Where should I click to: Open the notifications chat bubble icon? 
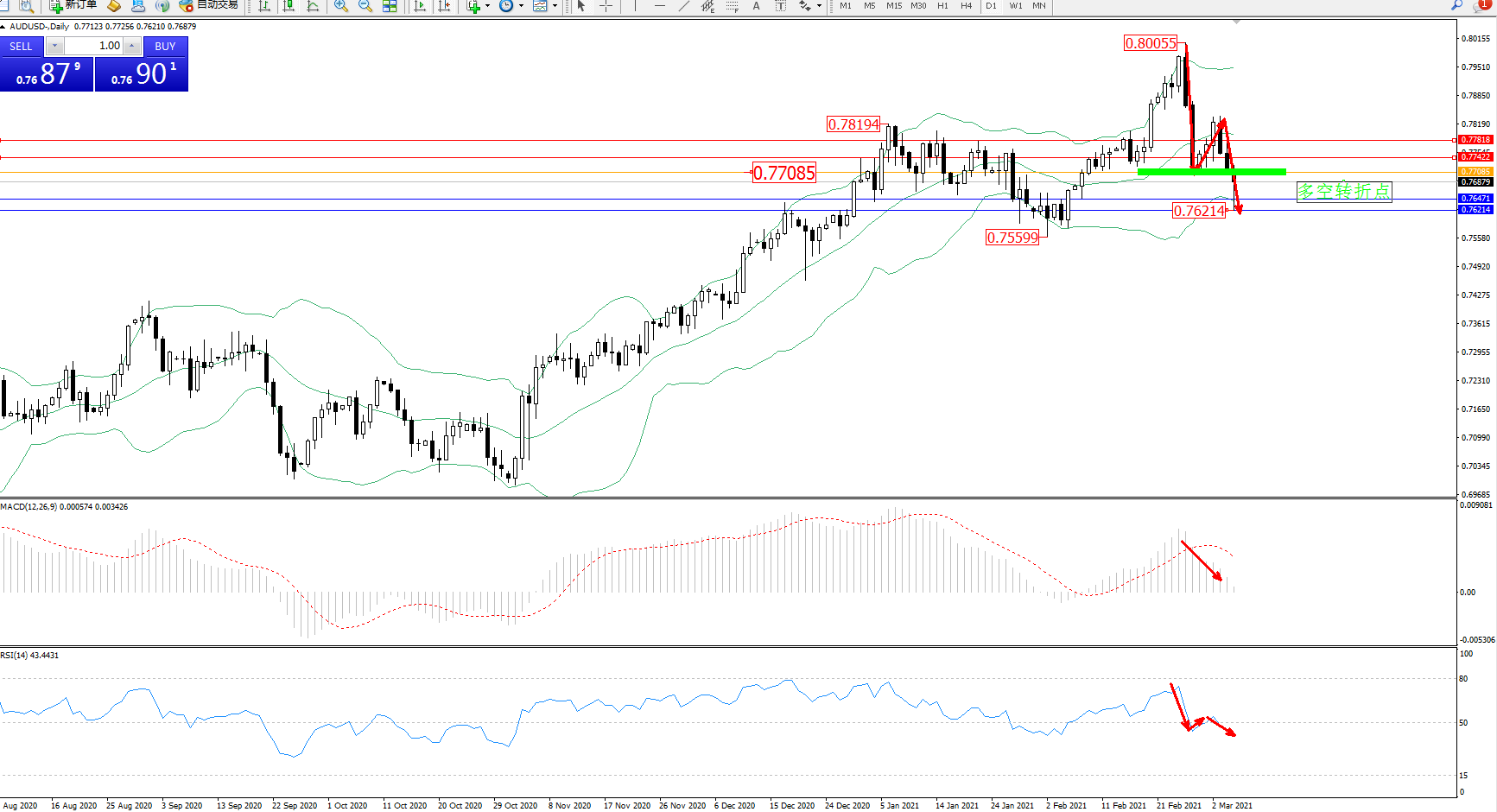[x=1481, y=5]
